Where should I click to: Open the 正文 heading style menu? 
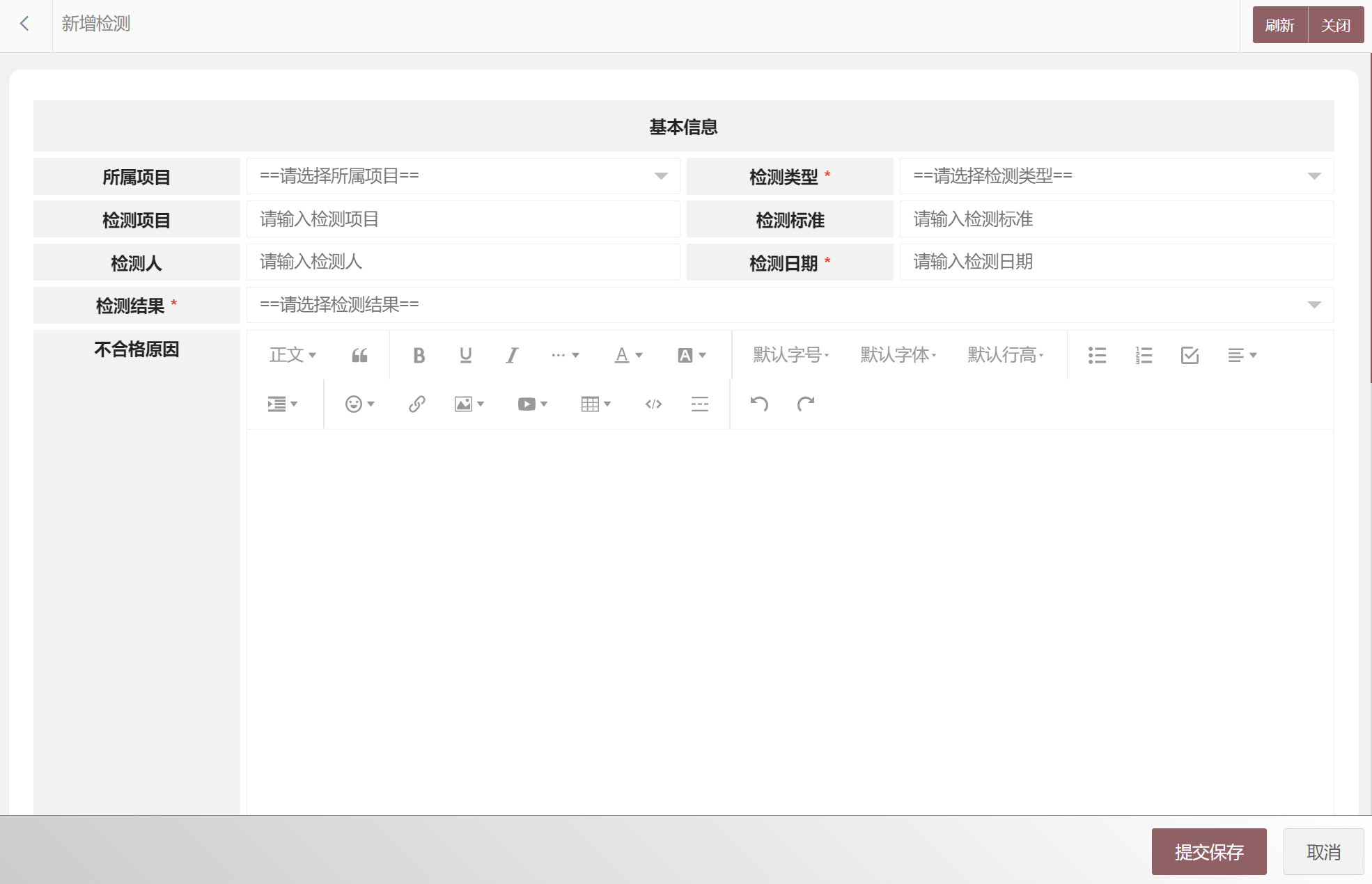click(x=293, y=356)
